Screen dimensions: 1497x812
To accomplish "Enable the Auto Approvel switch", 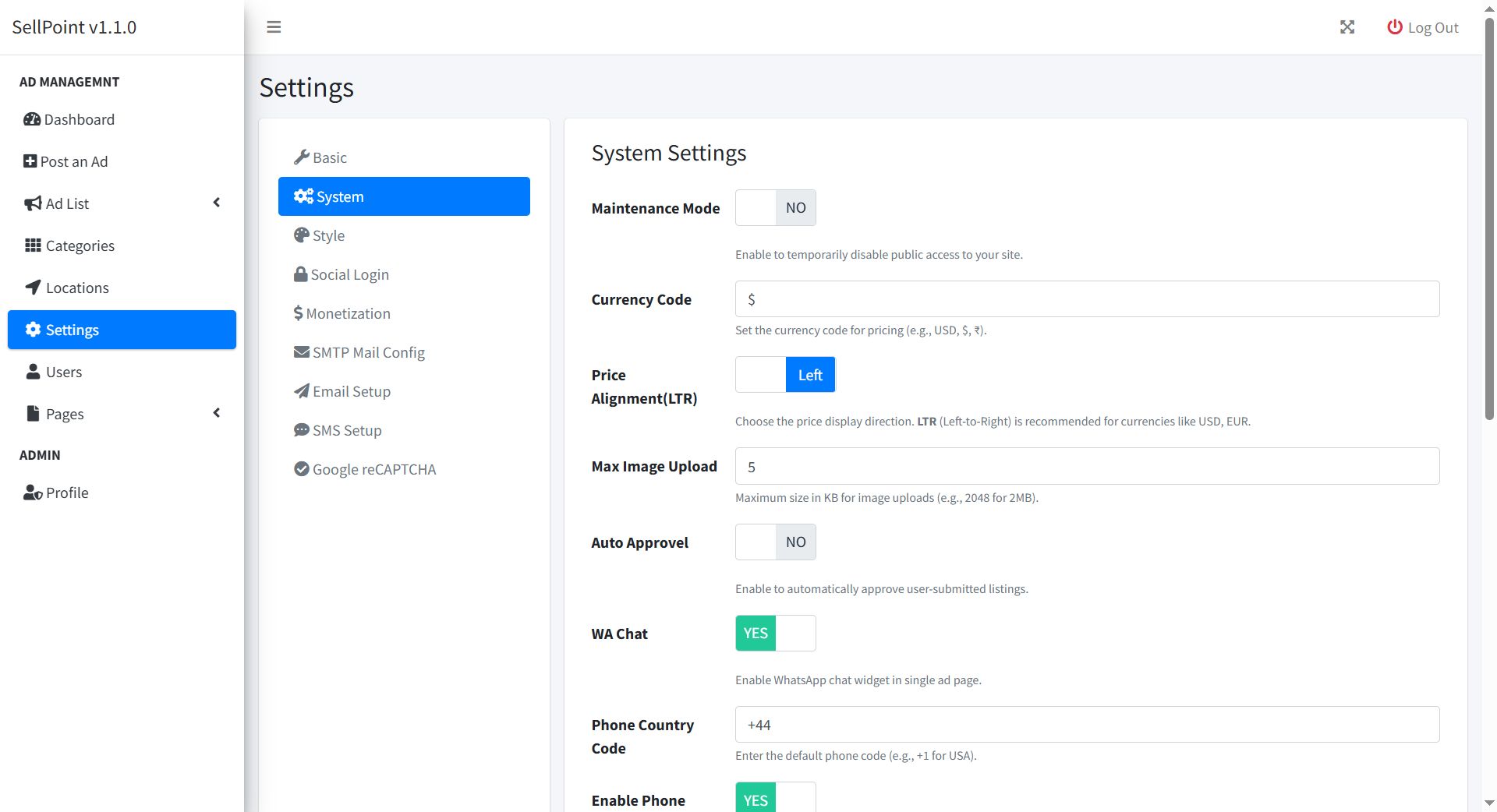I will 775,542.
